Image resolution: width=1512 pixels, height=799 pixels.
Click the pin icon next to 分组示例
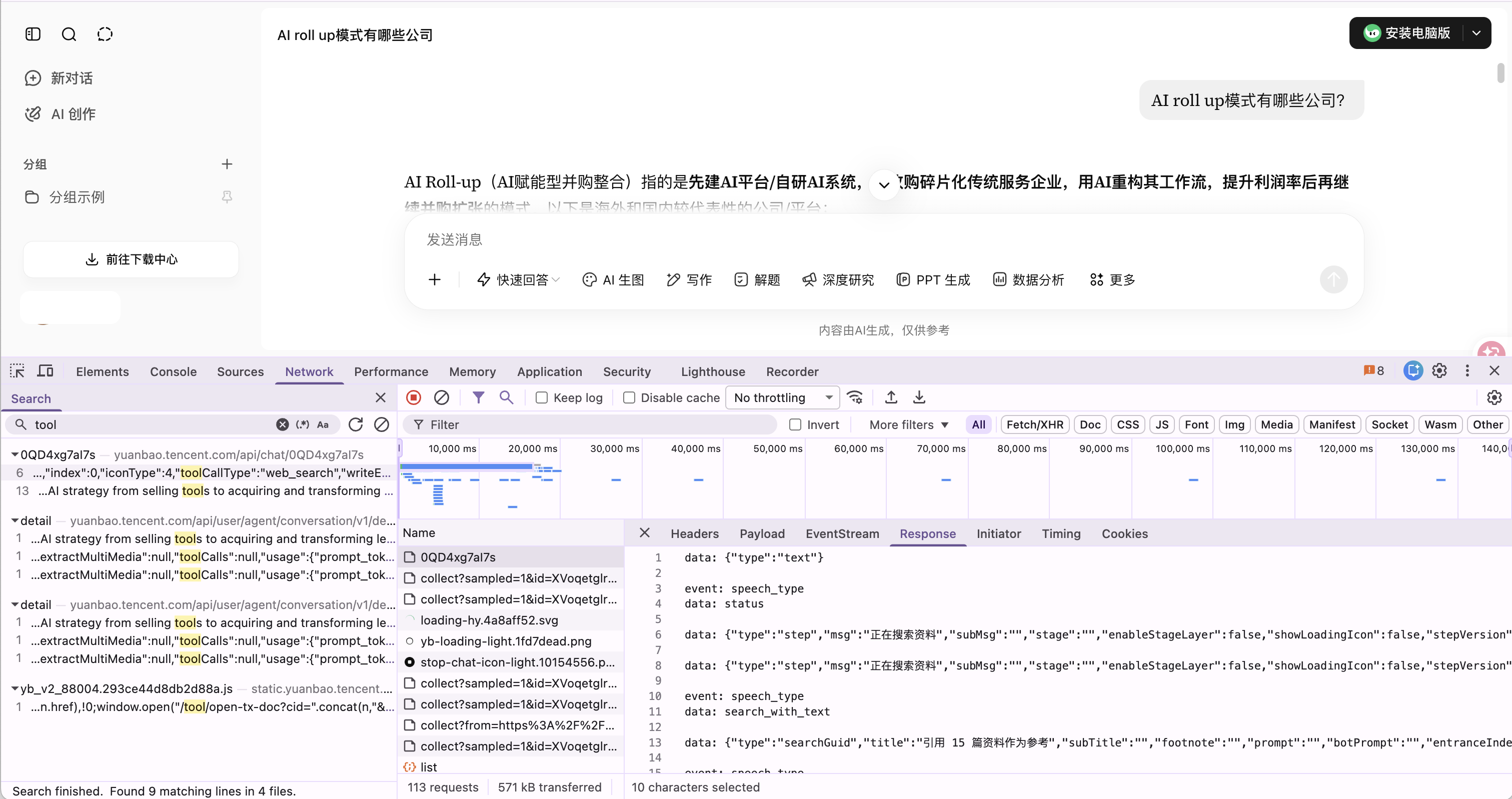click(x=227, y=197)
